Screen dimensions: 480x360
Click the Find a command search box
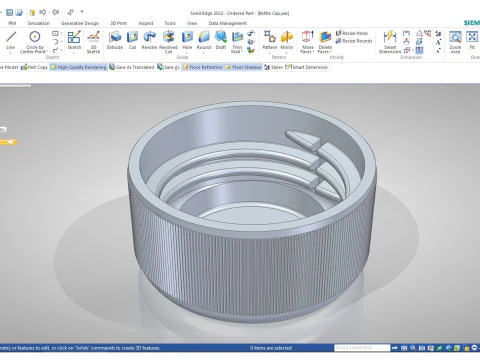pyautogui.click(x=362, y=348)
